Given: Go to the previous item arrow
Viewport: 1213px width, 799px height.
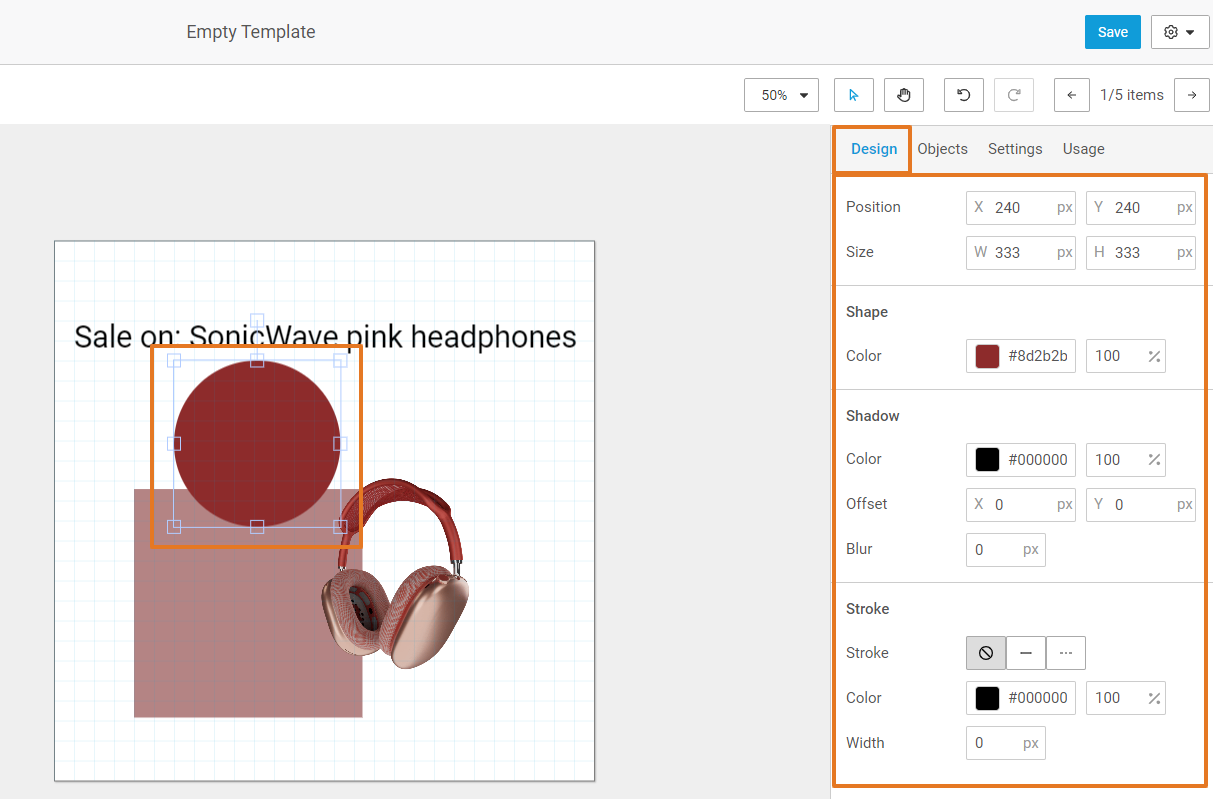Looking at the screenshot, I should (1072, 95).
